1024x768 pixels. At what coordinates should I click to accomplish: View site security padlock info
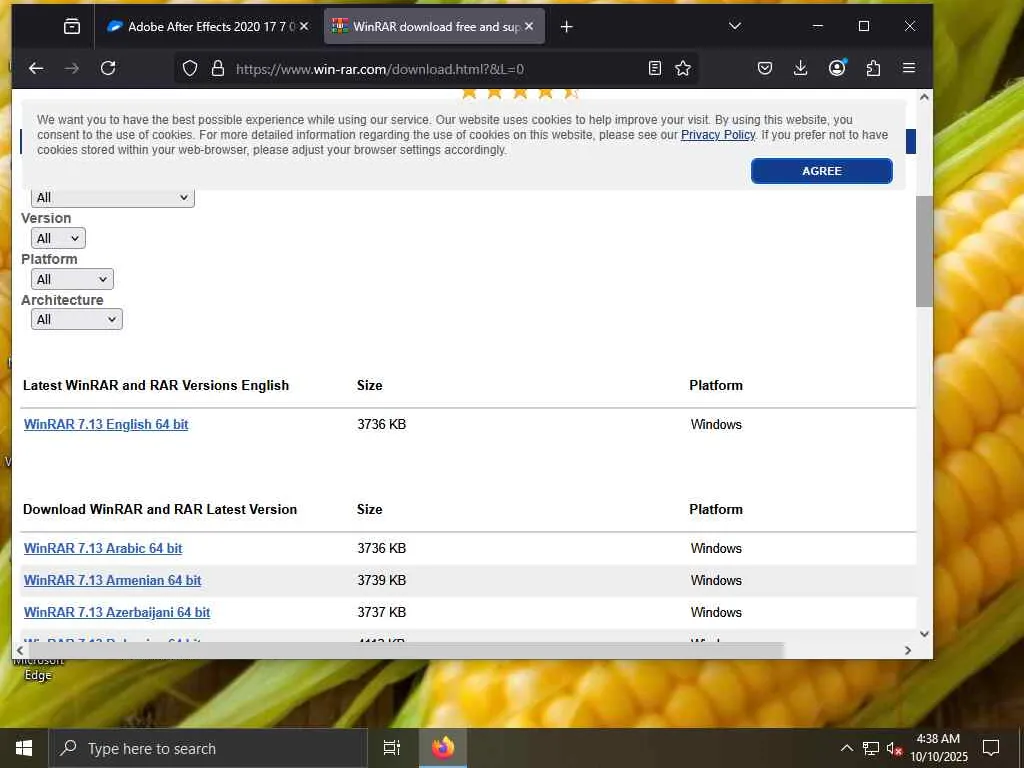(218, 69)
